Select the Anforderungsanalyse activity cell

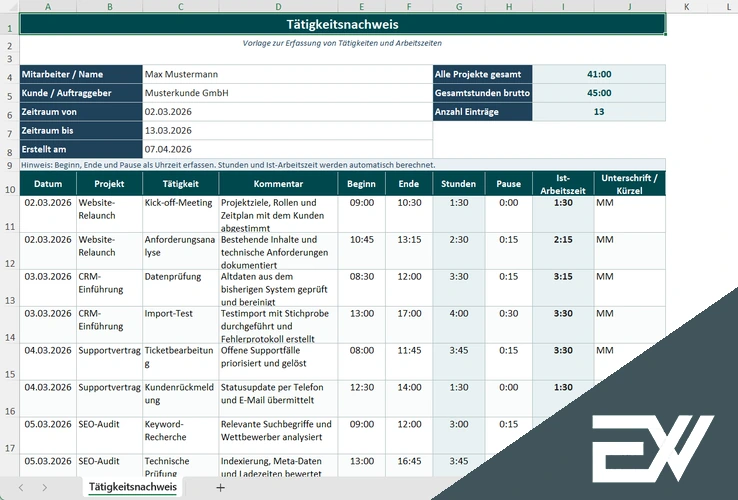181,251
